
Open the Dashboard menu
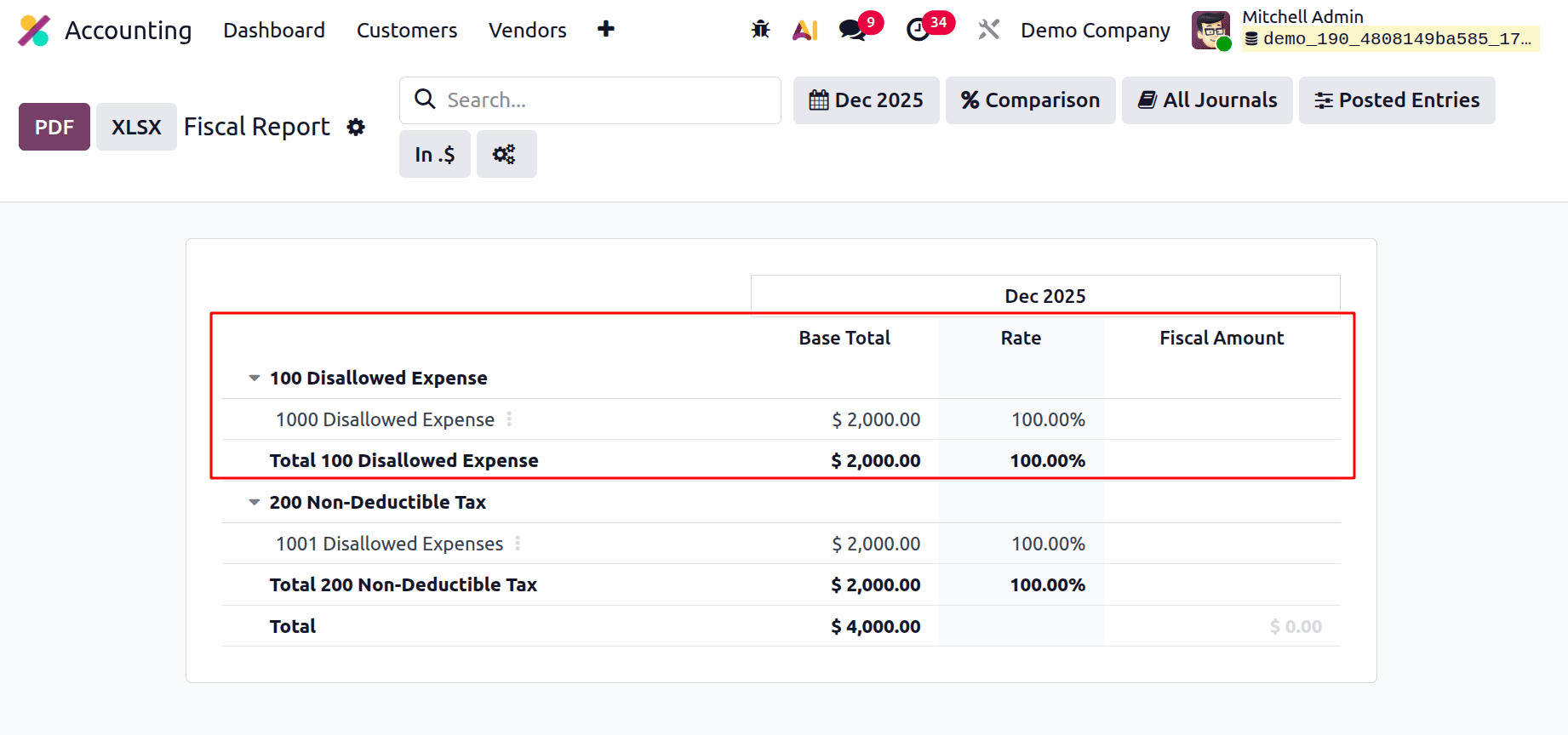[274, 31]
